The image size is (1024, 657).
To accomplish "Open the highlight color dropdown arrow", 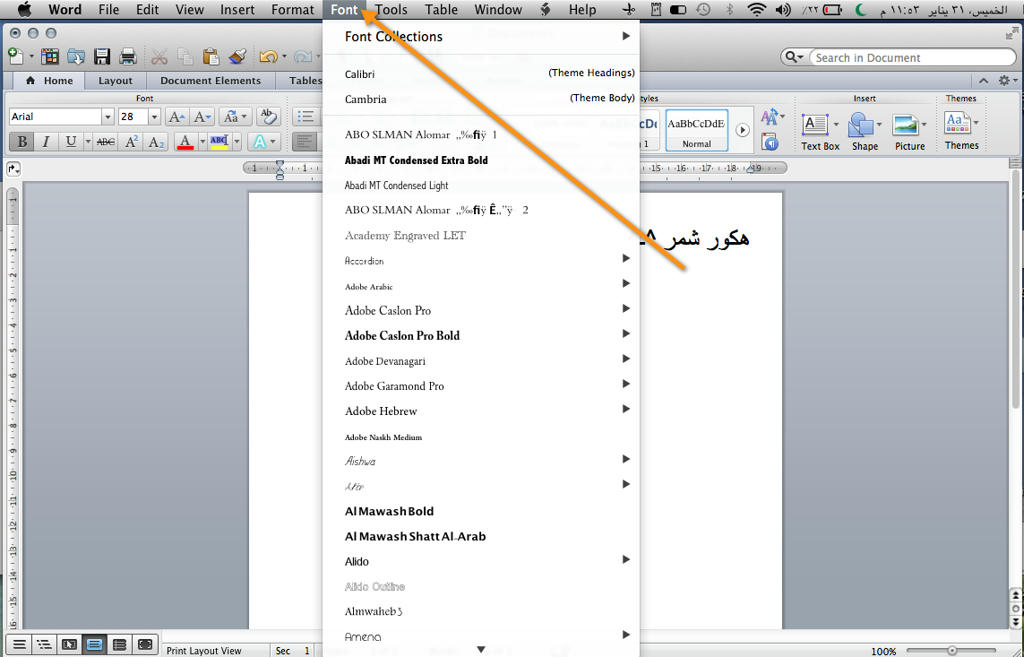I will click(237, 142).
